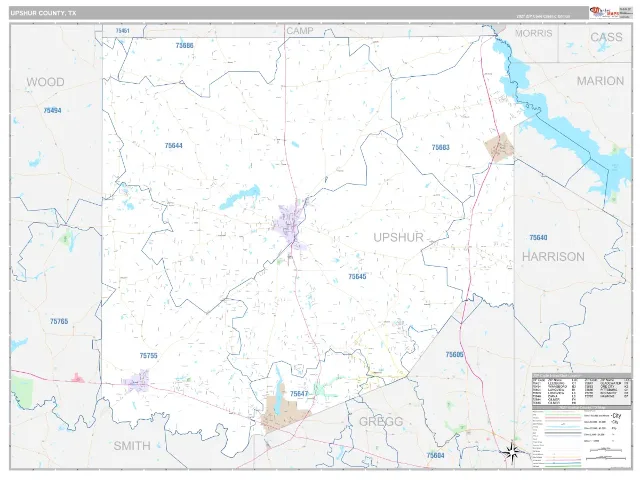Click ZIP code label 75683
This screenshot has width=640, height=480.
pos(440,147)
